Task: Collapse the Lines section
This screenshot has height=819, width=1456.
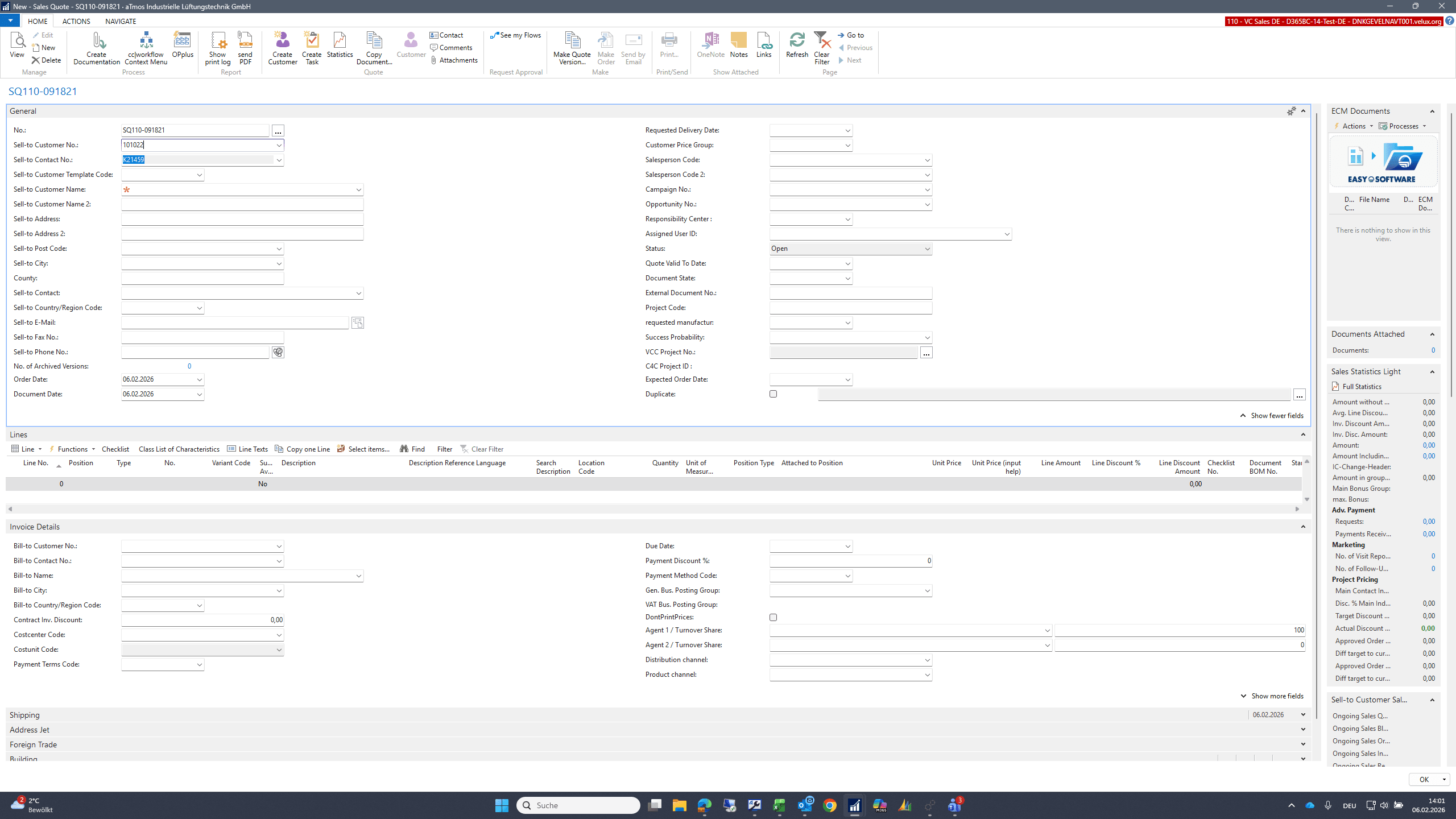Action: tap(1303, 435)
